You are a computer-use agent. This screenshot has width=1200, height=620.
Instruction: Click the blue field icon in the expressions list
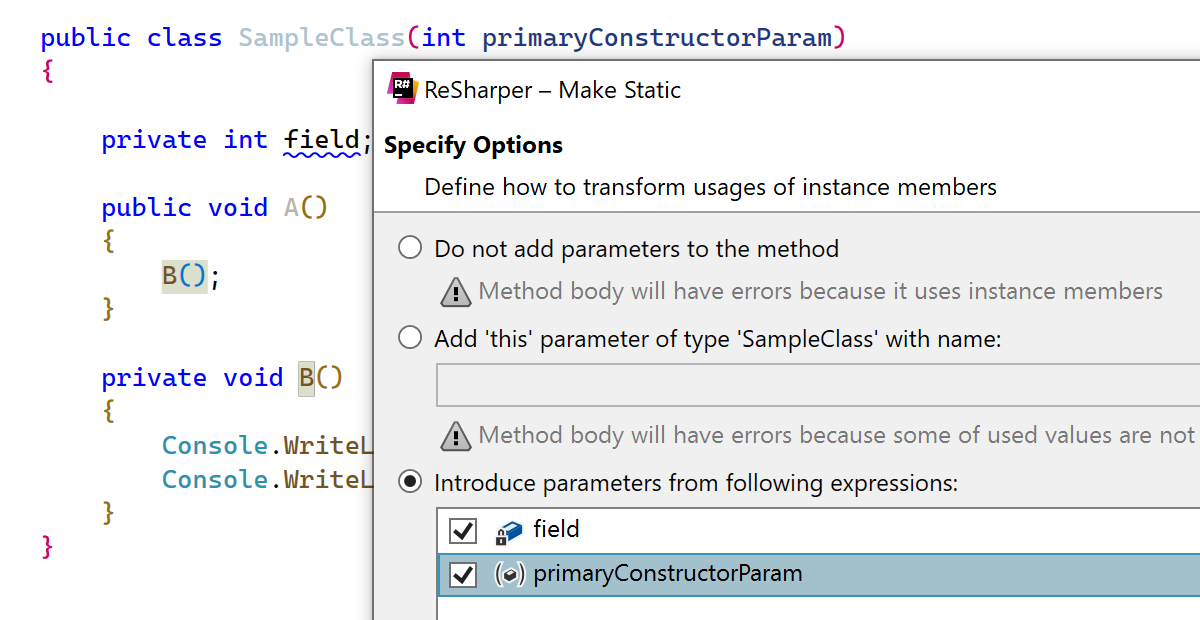[509, 531]
